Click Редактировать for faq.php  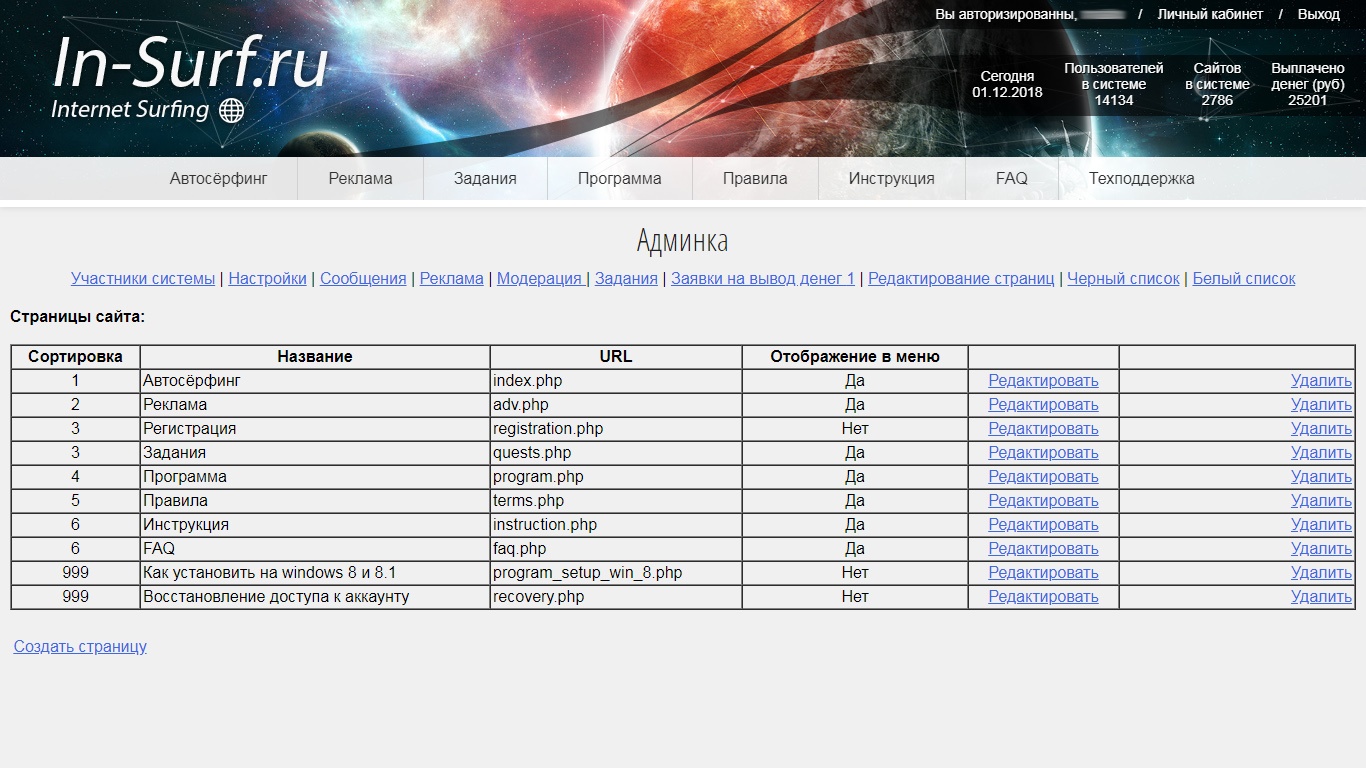(1043, 549)
